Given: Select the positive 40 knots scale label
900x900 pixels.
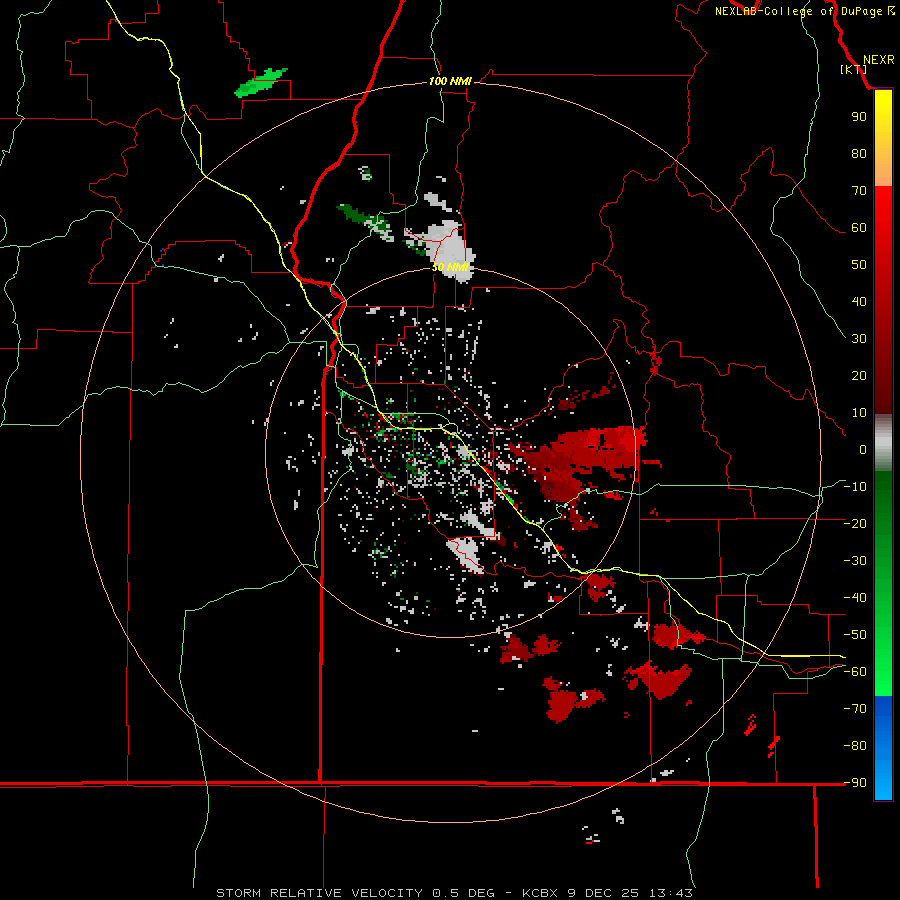Looking at the screenshot, I should tap(859, 302).
